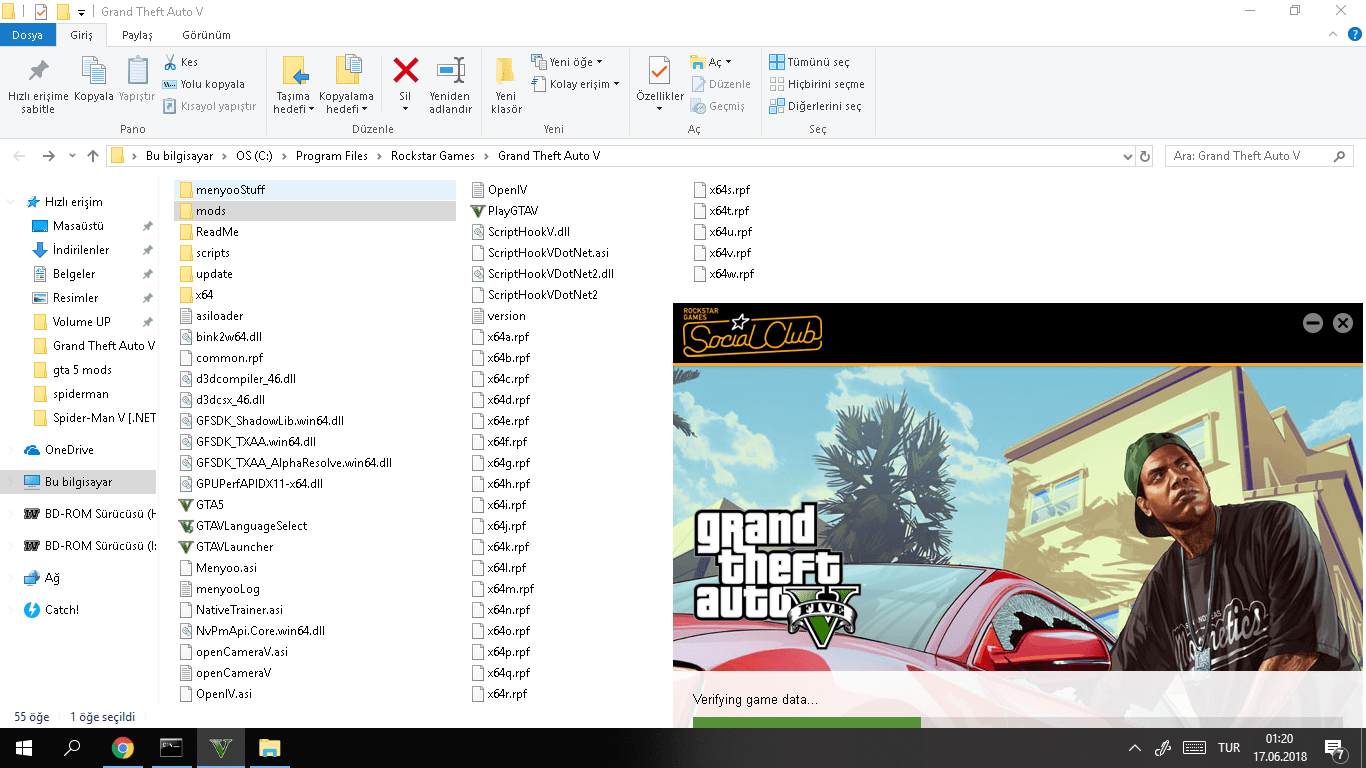Switch to the Paylaş tab
1366x768 pixels.
137,35
